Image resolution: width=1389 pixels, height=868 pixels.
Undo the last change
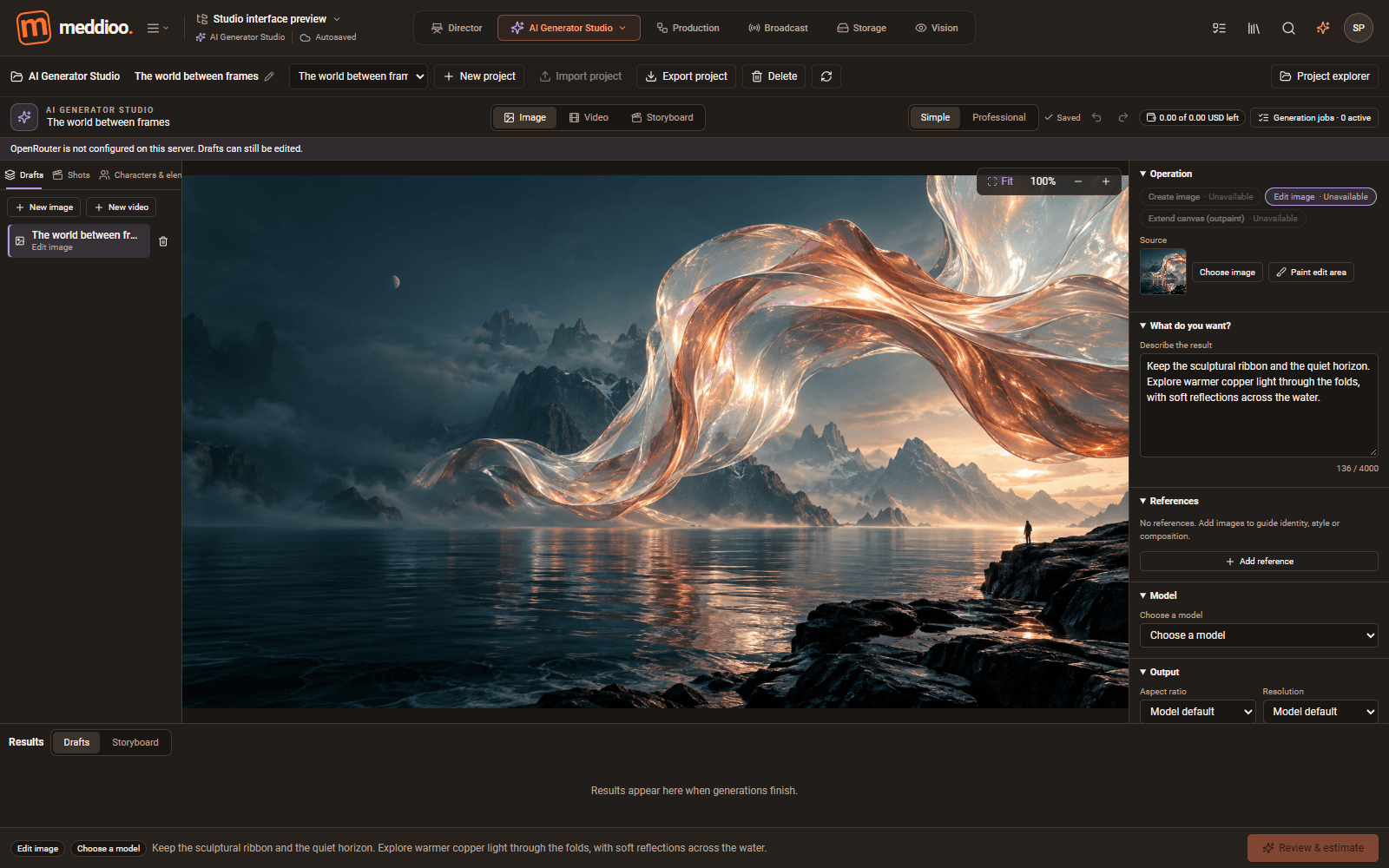pyautogui.click(x=1097, y=117)
